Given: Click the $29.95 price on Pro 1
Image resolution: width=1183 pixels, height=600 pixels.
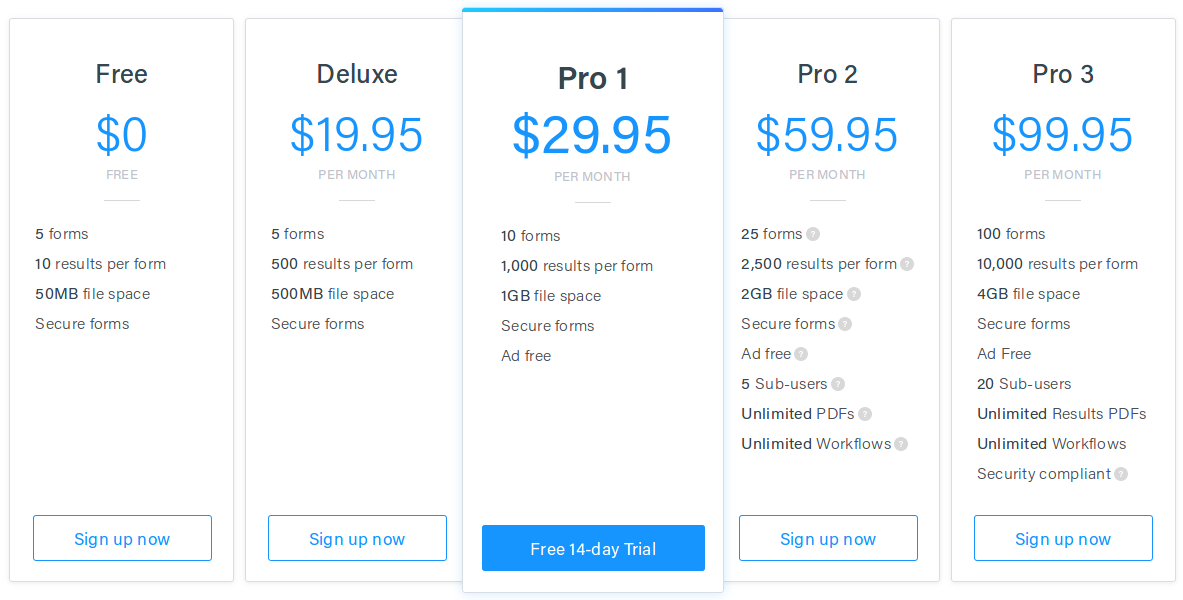Looking at the screenshot, I should point(593,133).
